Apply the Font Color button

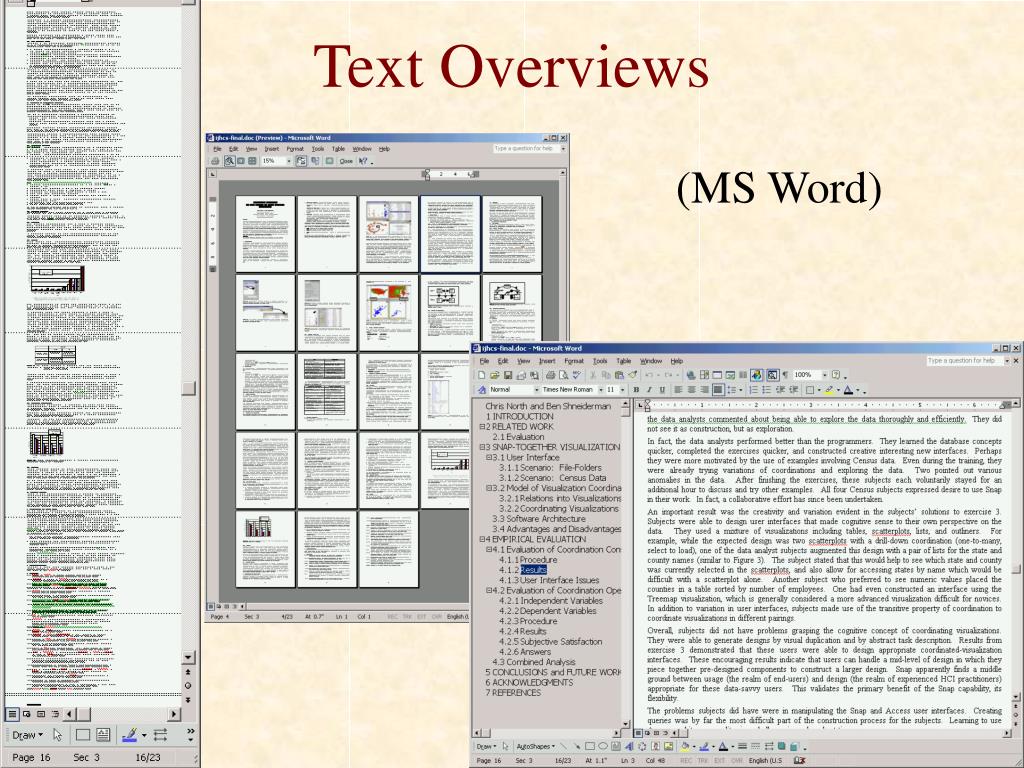pos(848,390)
